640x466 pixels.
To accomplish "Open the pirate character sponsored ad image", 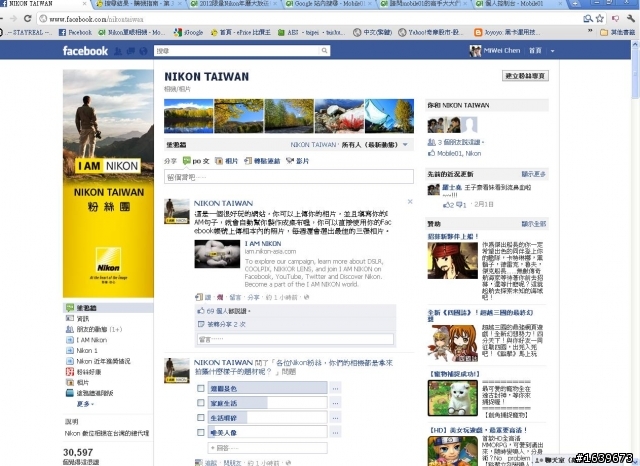I will pos(453,261).
